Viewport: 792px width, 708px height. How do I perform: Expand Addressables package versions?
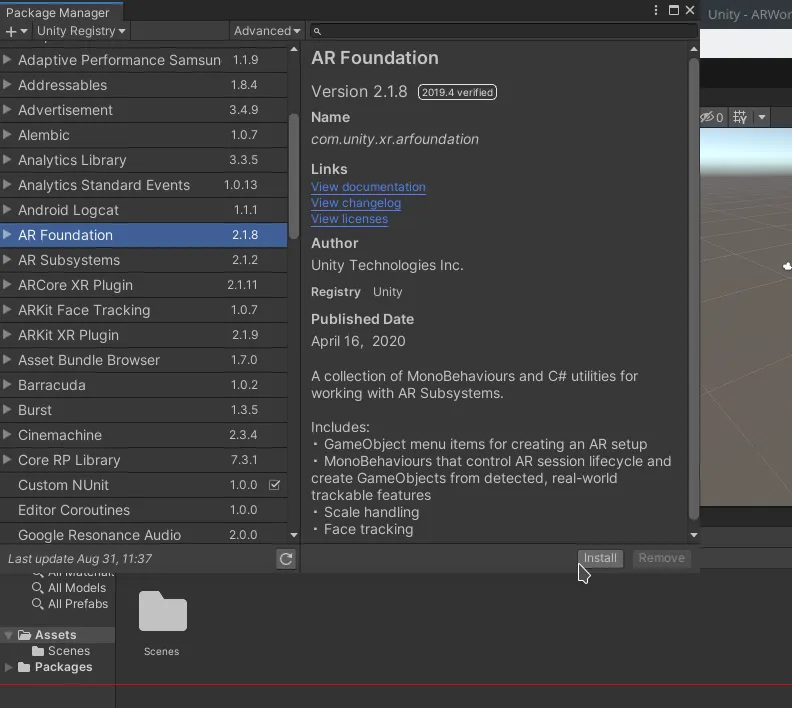[7, 84]
